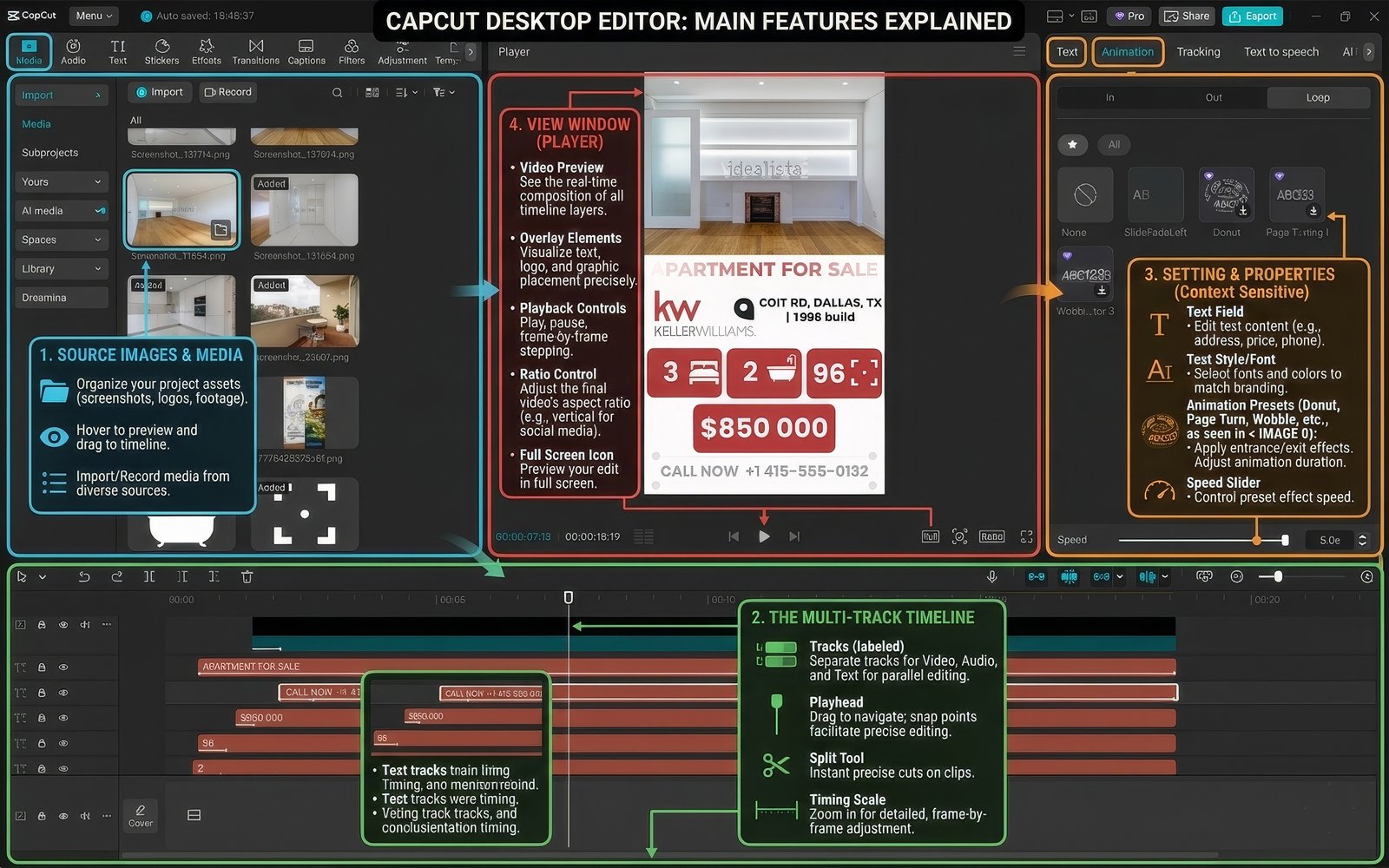Click the microphone record voiceover icon
Screen dimensions: 1389x868
(991, 576)
